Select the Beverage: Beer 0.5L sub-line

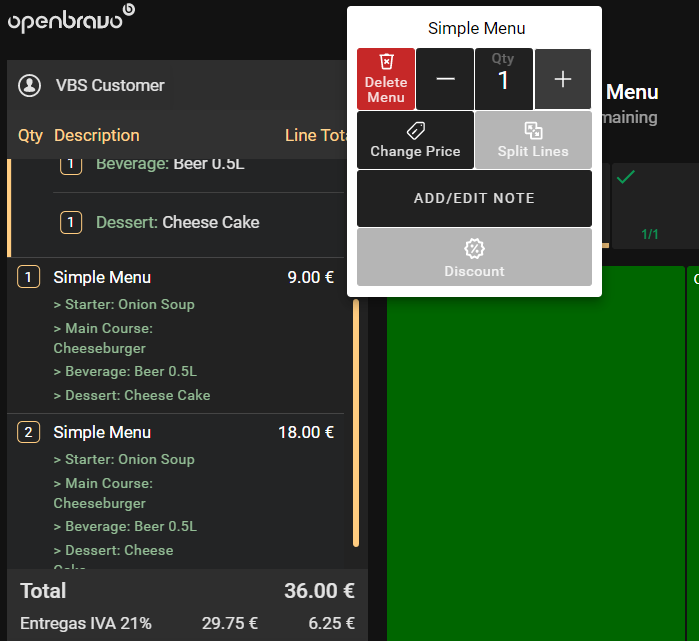[x=170, y=164]
